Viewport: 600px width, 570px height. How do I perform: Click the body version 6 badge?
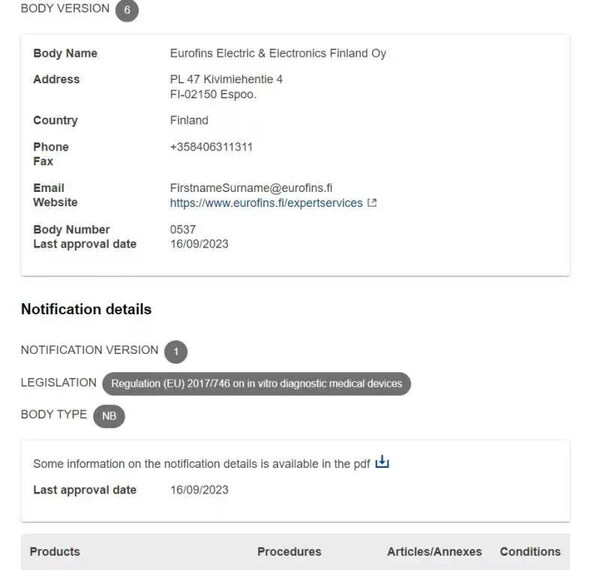(x=126, y=10)
